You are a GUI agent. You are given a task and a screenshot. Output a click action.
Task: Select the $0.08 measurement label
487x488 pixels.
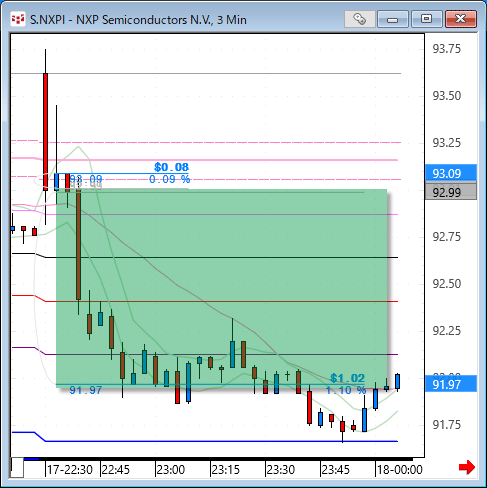171,167
